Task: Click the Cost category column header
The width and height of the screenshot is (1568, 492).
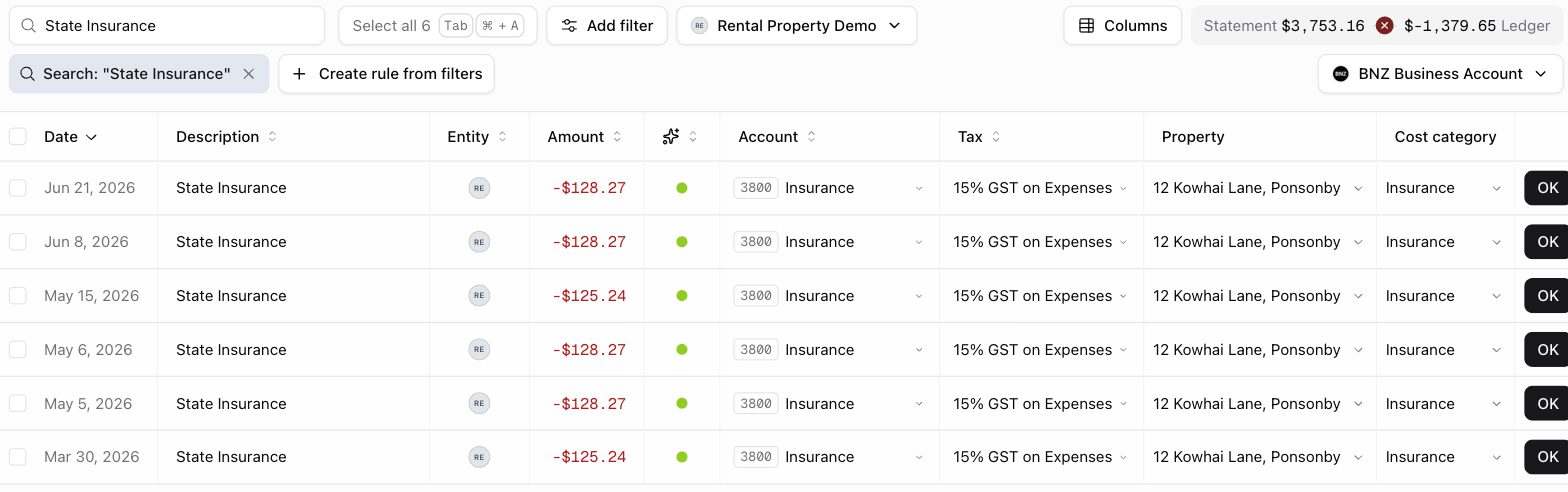Action: [x=1445, y=137]
